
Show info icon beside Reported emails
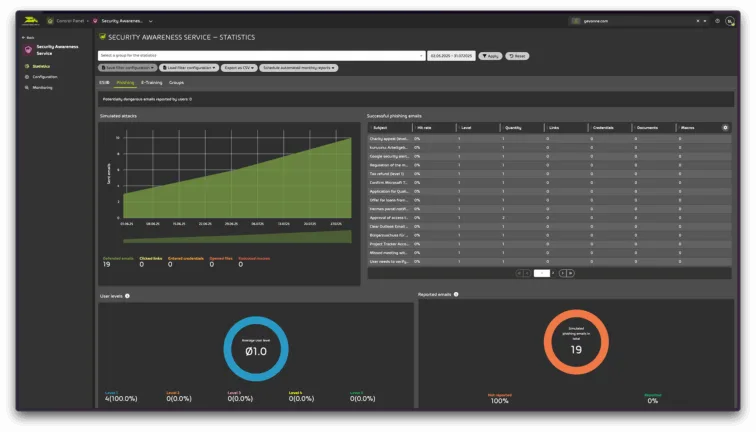pyautogui.click(x=456, y=294)
